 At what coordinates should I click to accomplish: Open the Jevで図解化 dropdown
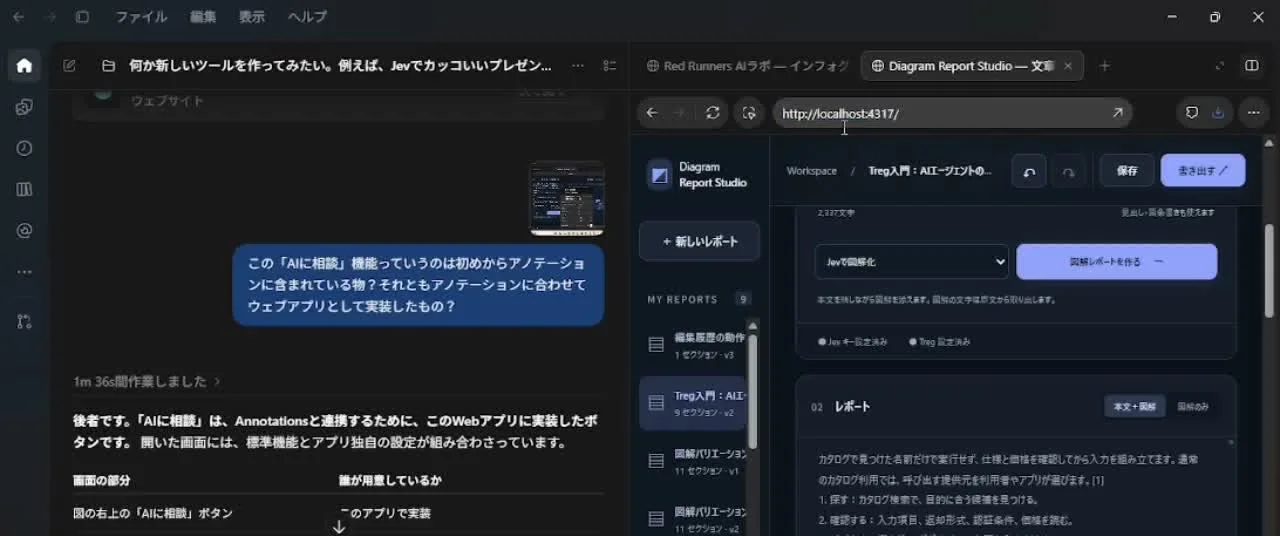point(912,261)
